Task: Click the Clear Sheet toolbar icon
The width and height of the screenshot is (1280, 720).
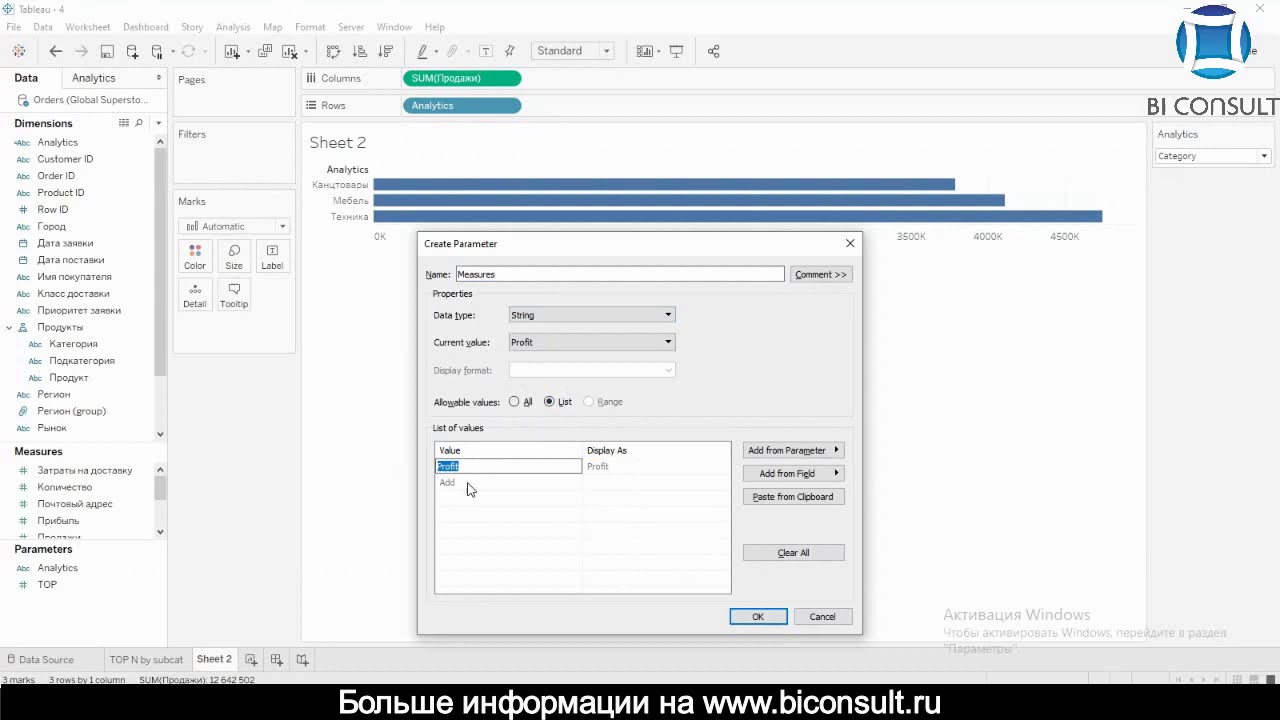Action: [290, 51]
